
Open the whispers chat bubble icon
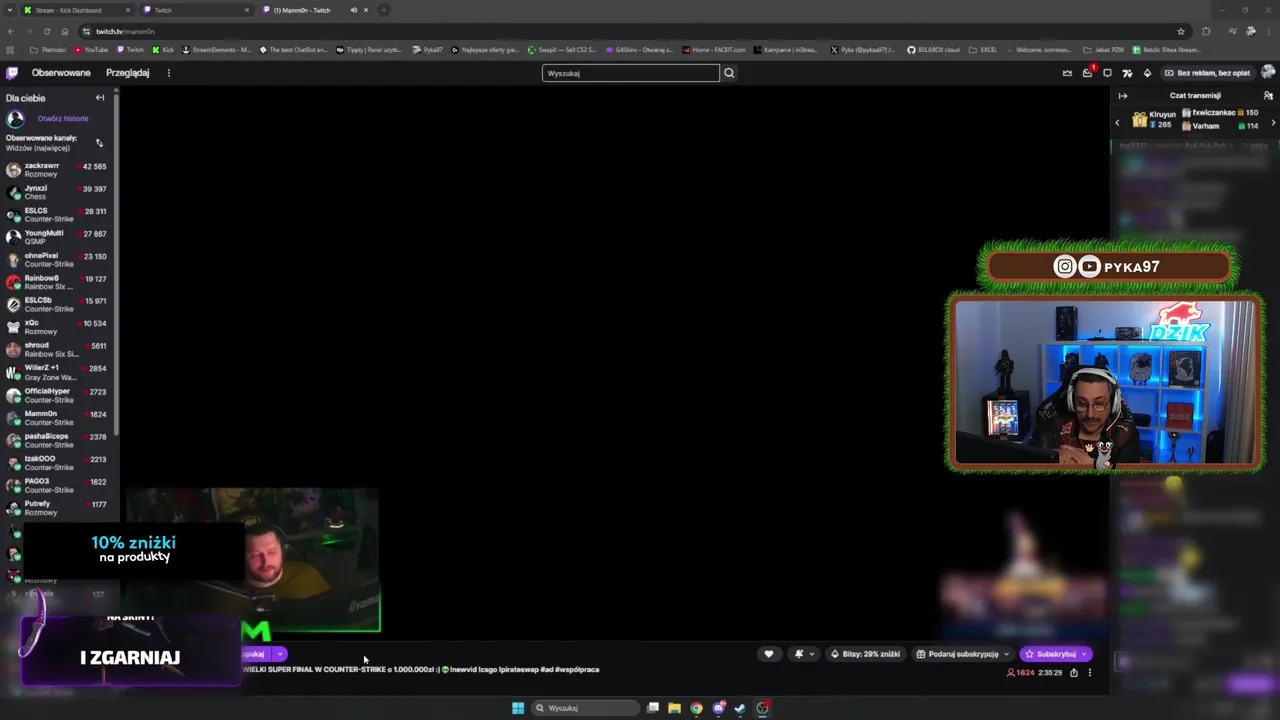click(1107, 73)
